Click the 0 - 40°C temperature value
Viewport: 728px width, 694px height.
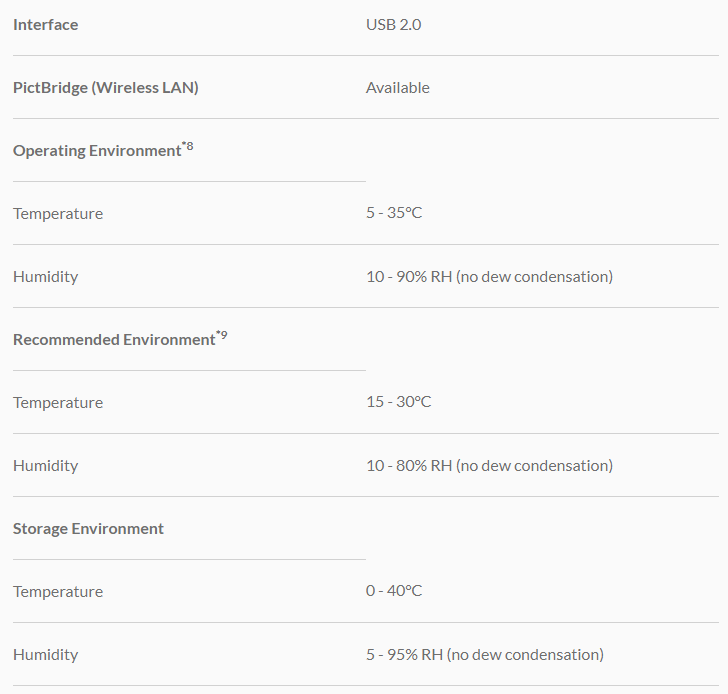click(393, 591)
